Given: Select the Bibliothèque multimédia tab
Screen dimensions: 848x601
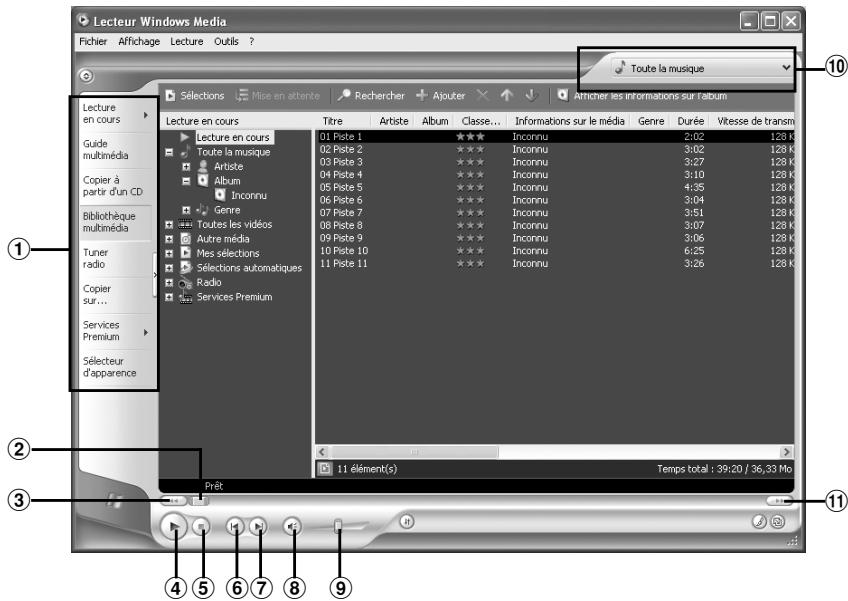Looking at the screenshot, I should tap(115, 222).
